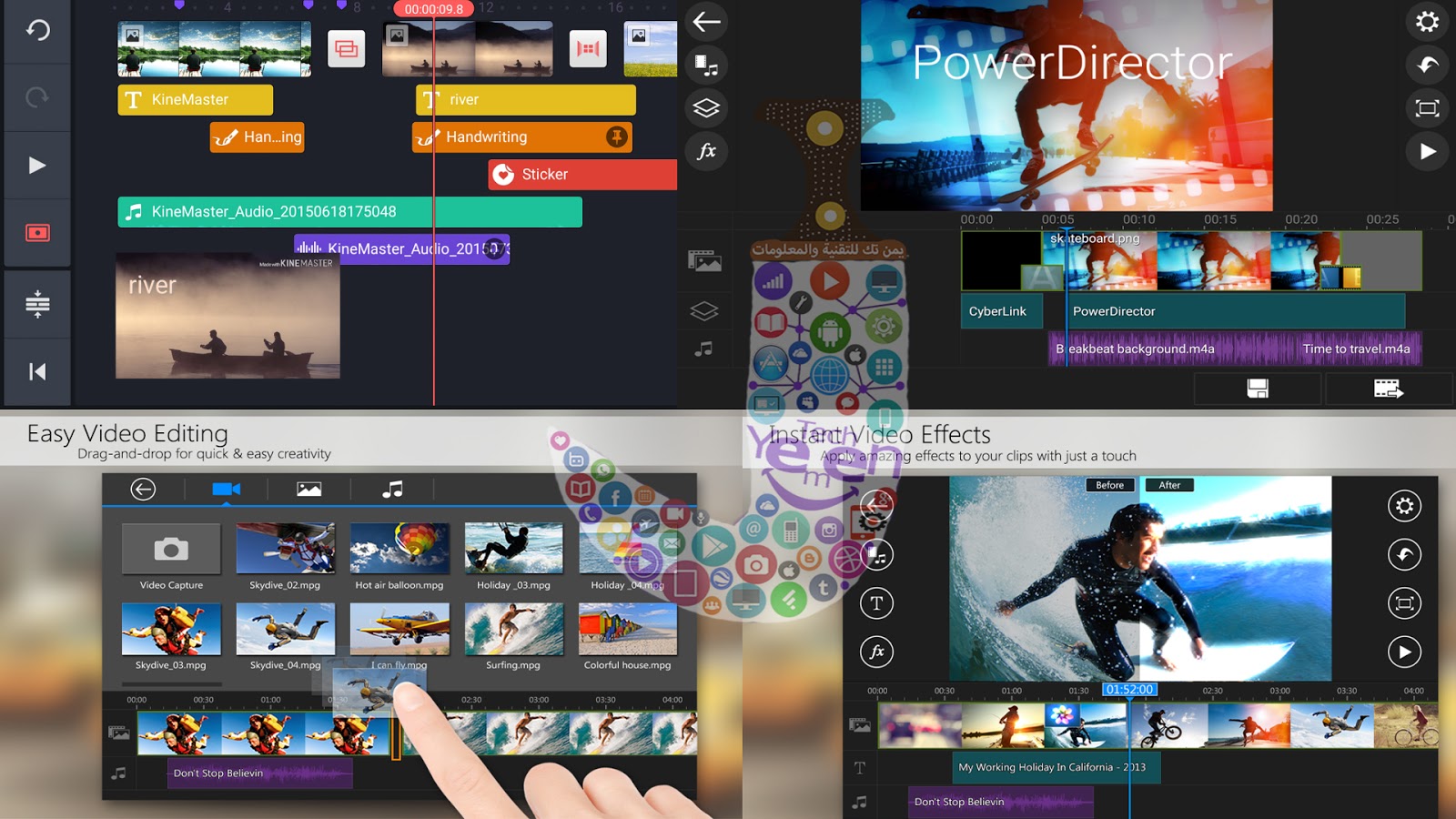Open the circular T title tool

click(x=876, y=602)
